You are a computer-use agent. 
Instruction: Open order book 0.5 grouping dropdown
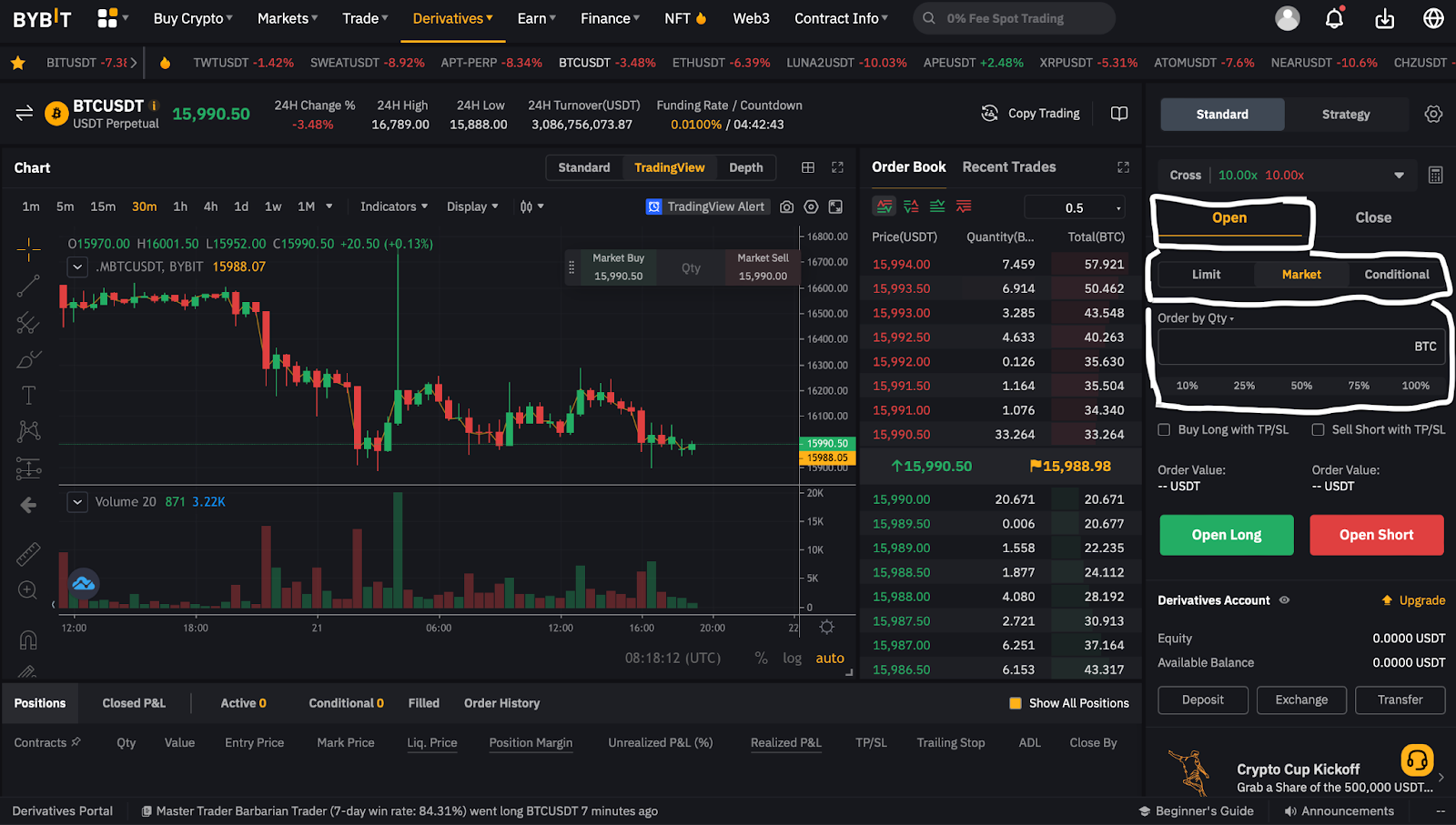(x=1076, y=207)
